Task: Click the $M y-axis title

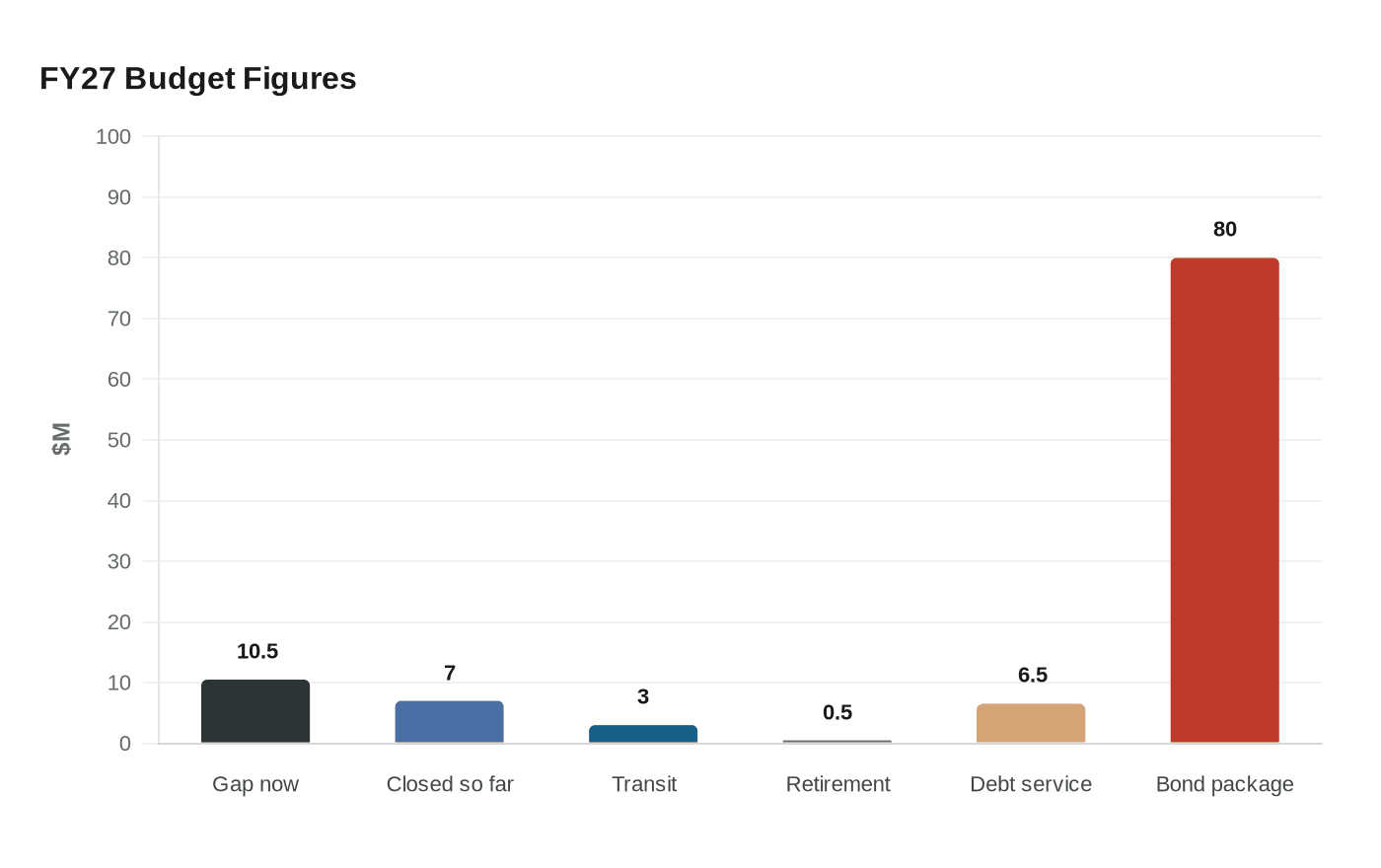Action: [61, 439]
